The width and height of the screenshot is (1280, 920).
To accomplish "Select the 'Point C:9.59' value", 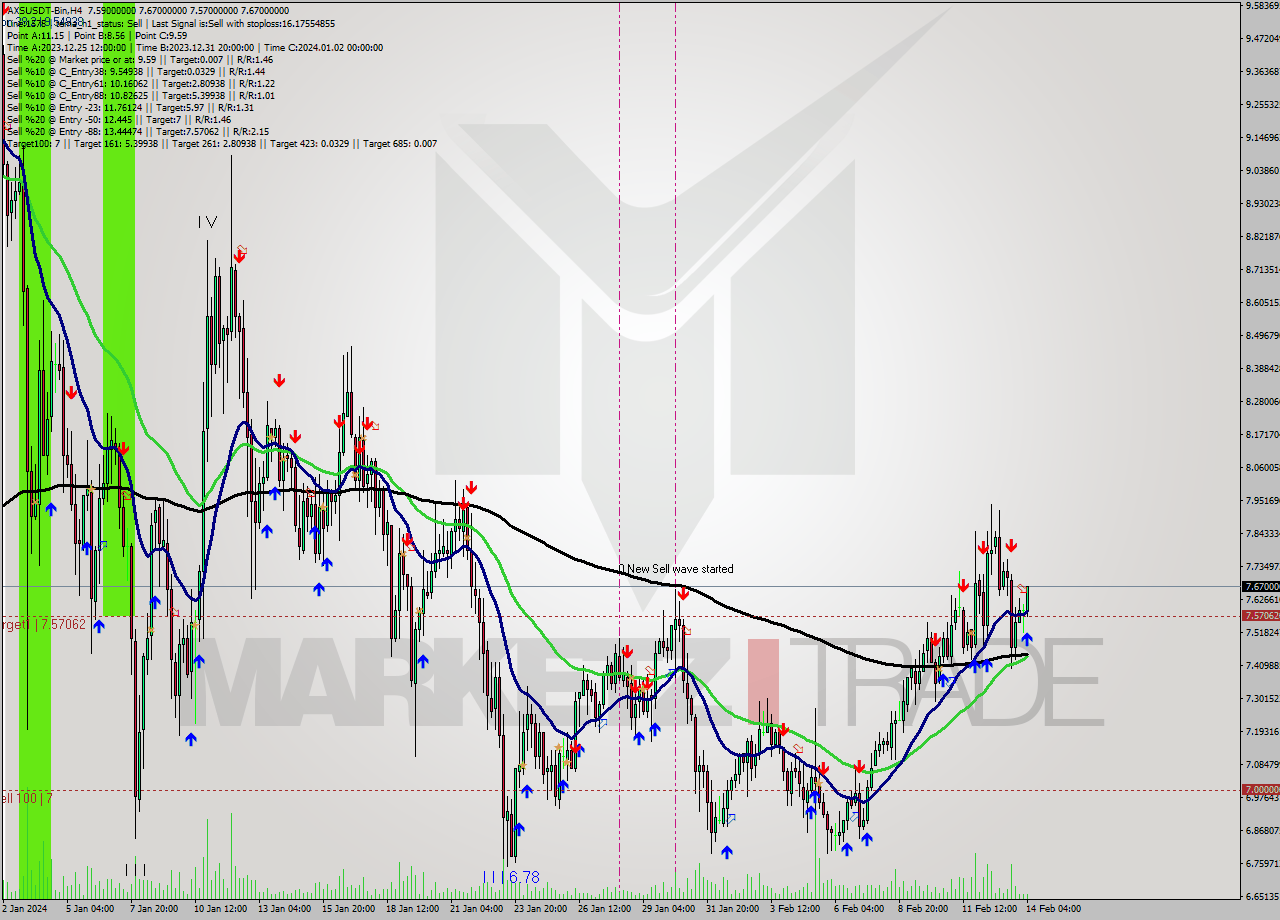I will click(161, 35).
